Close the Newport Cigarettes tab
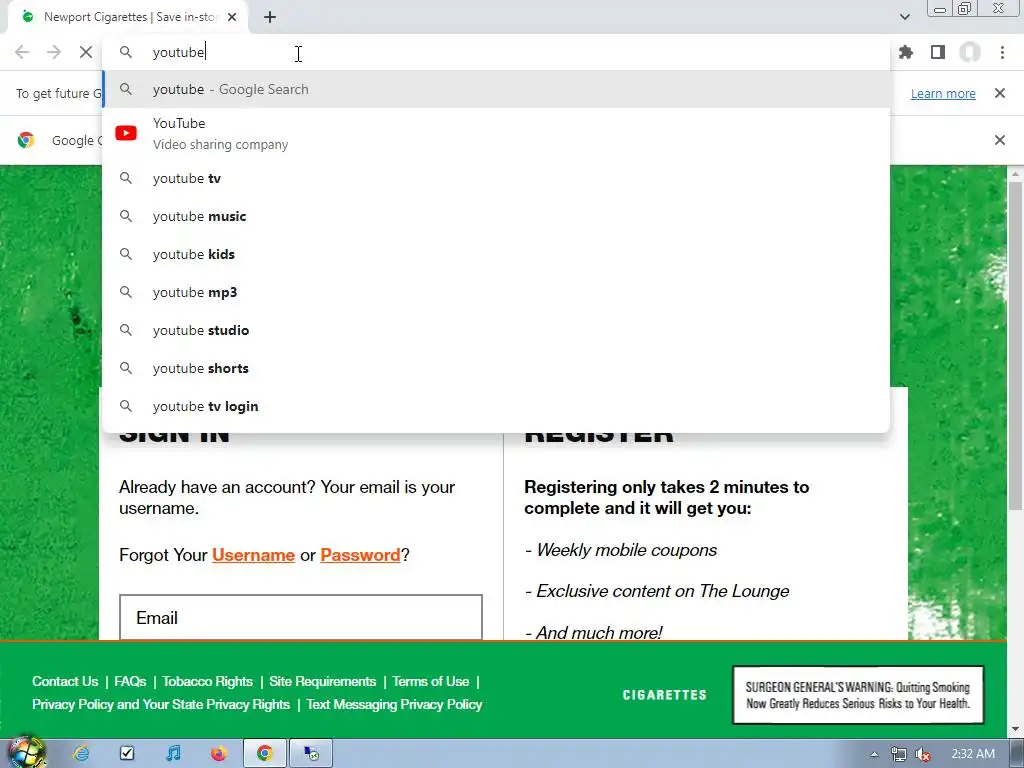Screen dimensions: 1024x768 [232, 17]
